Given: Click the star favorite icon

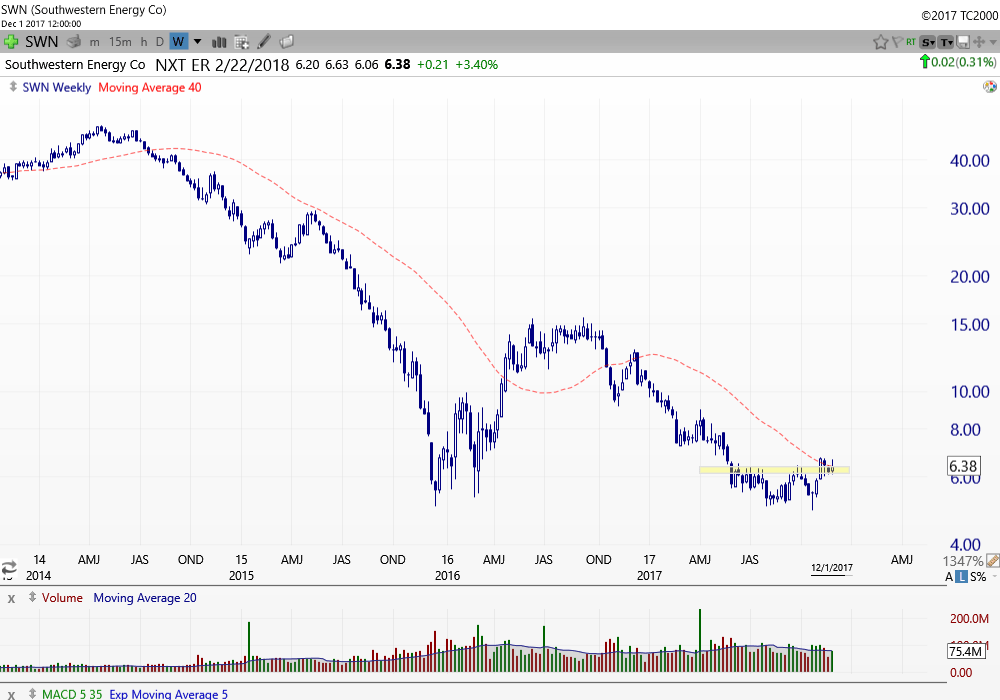Looking at the screenshot, I should point(881,42).
